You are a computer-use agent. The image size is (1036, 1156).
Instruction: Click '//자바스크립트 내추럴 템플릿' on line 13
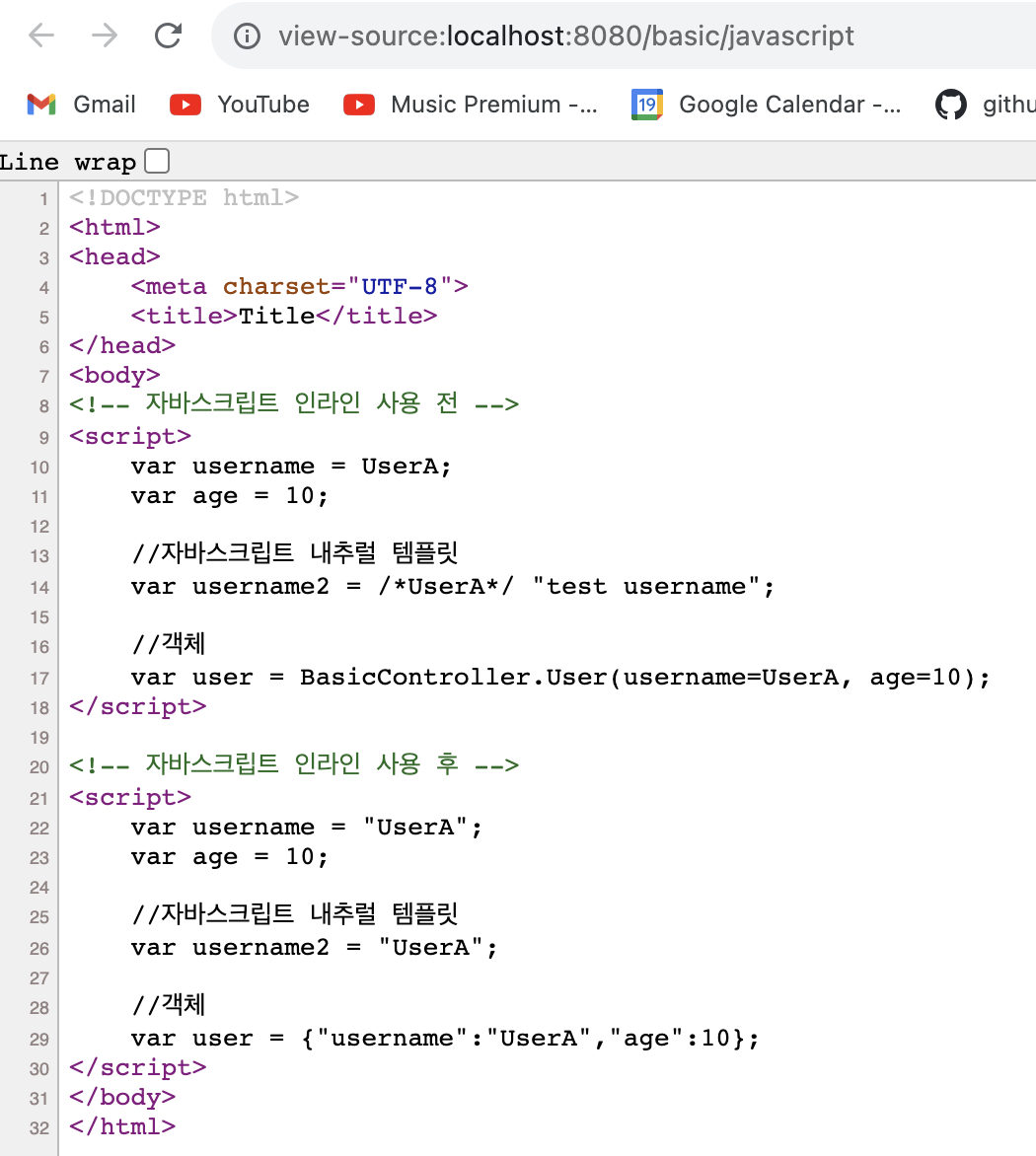pyautogui.click(x=295, y=553)
